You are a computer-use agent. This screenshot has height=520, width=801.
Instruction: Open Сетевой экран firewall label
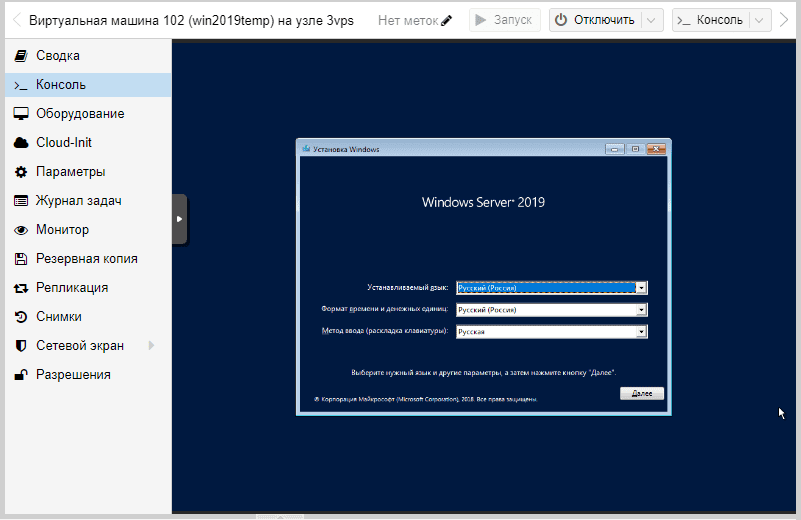(80, 346)
